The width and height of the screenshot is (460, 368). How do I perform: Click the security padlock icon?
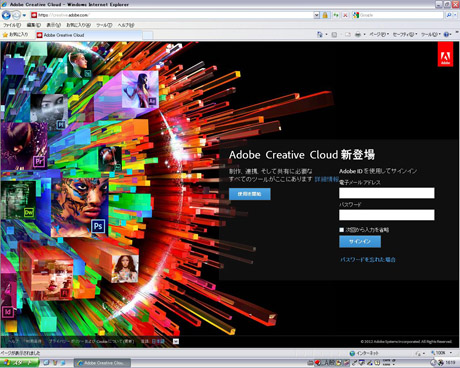click(325, 15)
